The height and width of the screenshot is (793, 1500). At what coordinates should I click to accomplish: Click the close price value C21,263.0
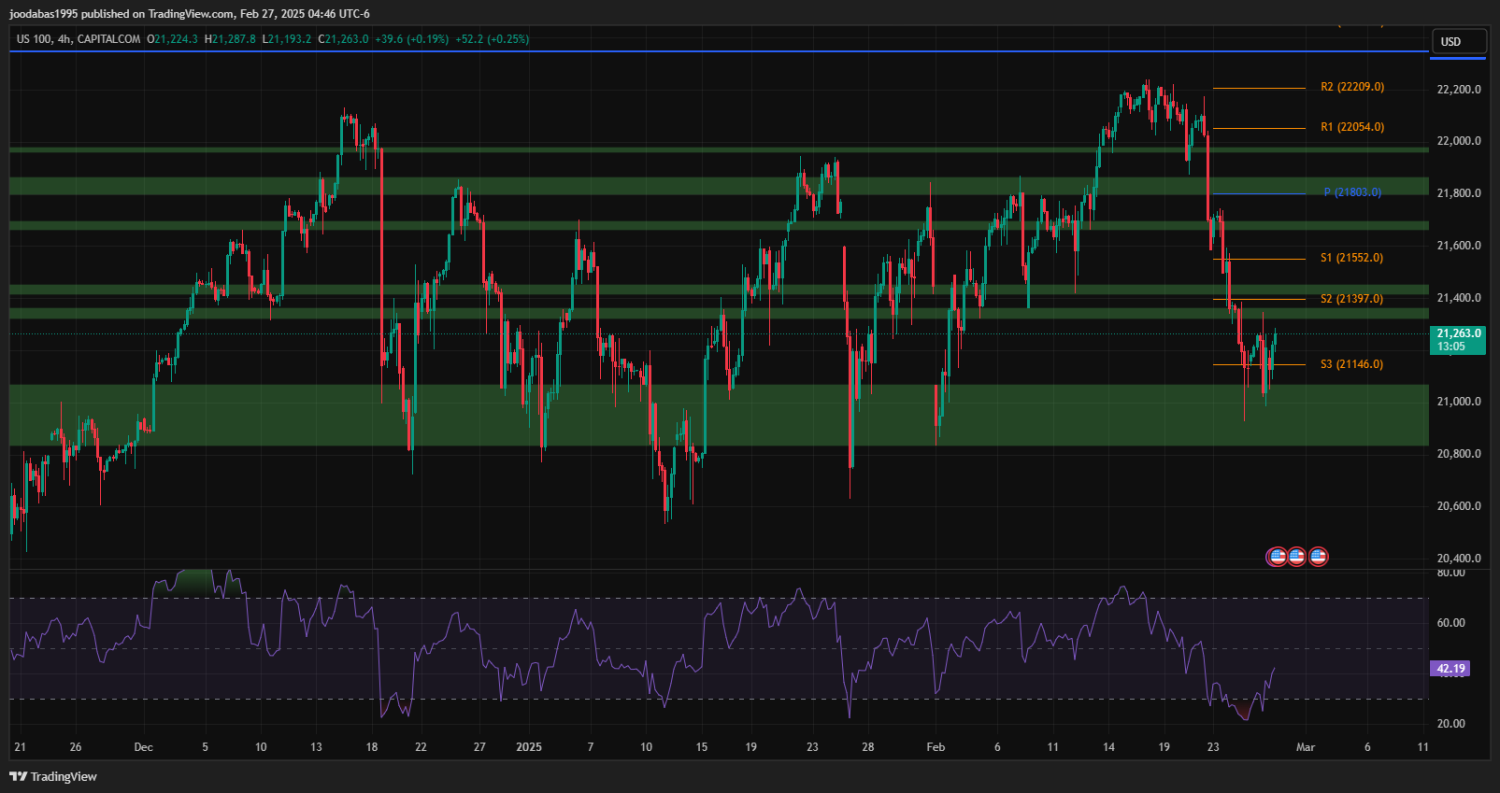[x=343, y=39]
